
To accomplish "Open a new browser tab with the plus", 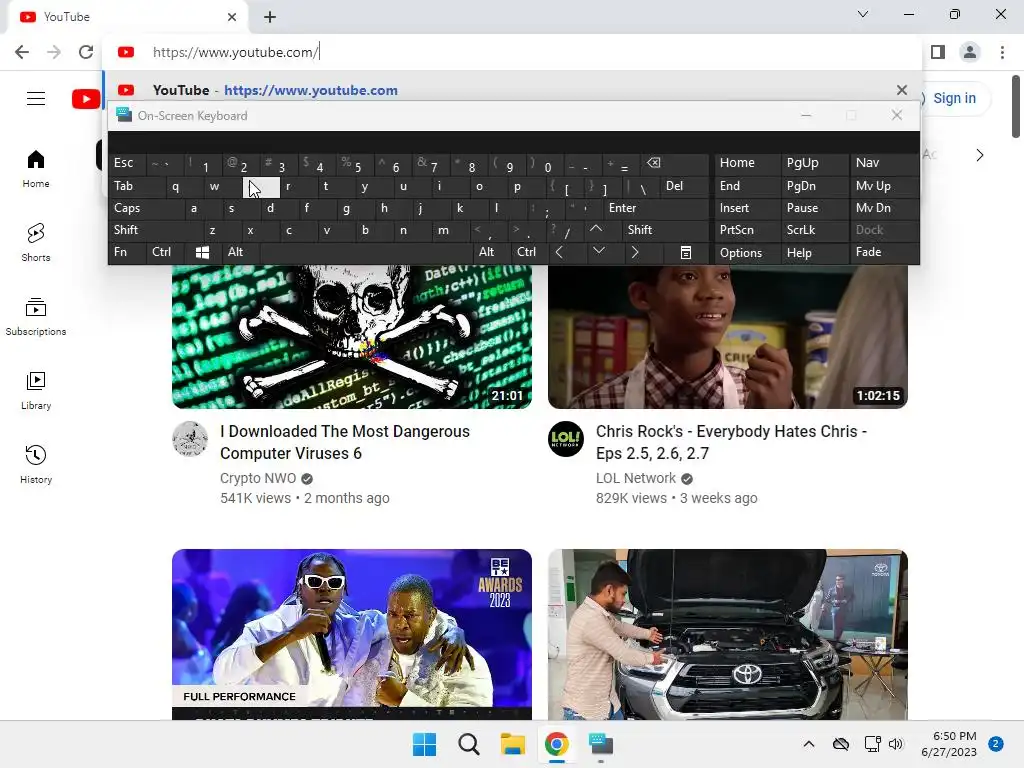I will pos(270,17).
